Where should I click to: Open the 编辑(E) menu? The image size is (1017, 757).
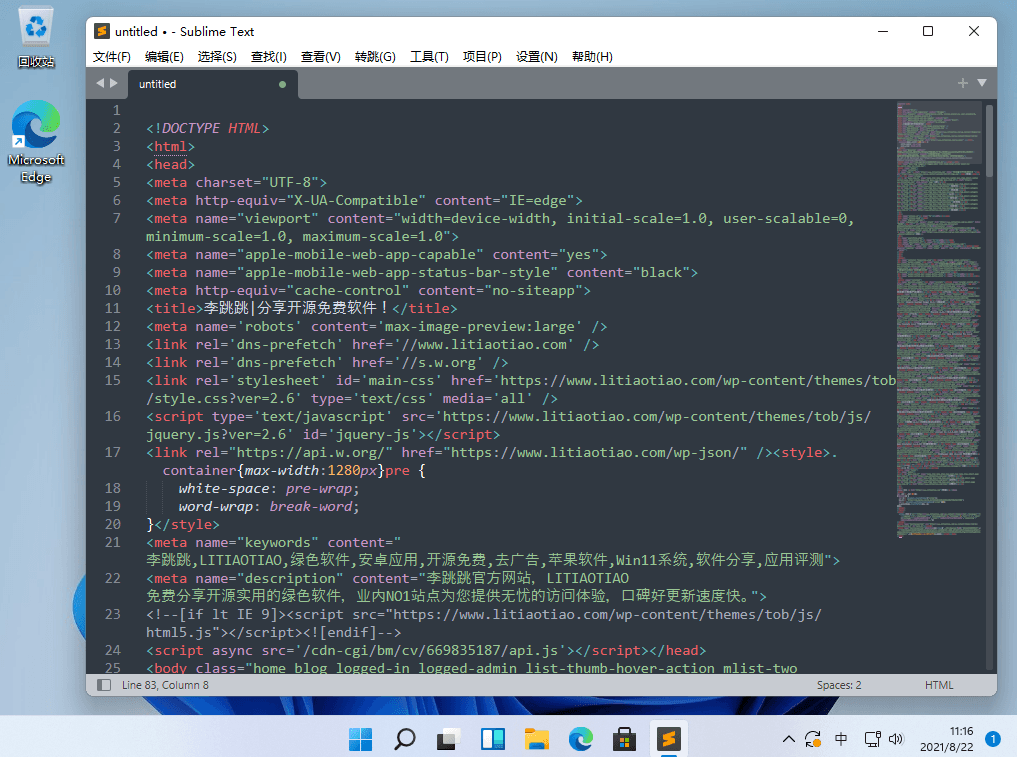tap(164, 56)
